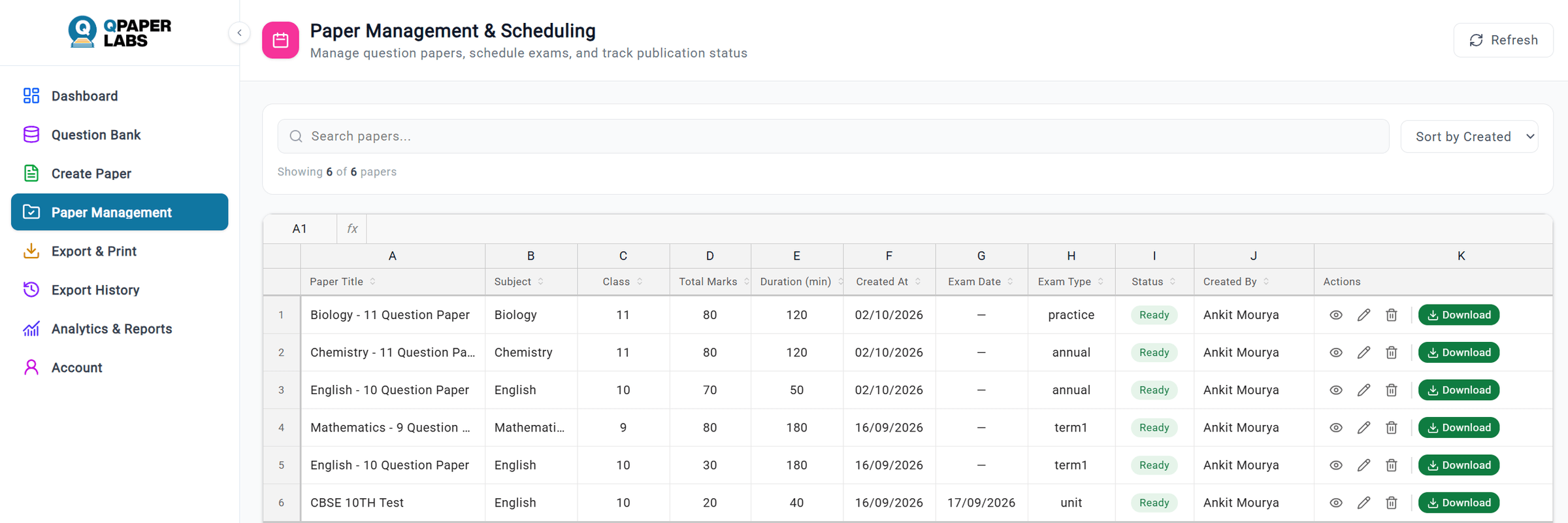Select column A header
The width and height of the screenshot is (1568, 523).
(x=393, y=256)
